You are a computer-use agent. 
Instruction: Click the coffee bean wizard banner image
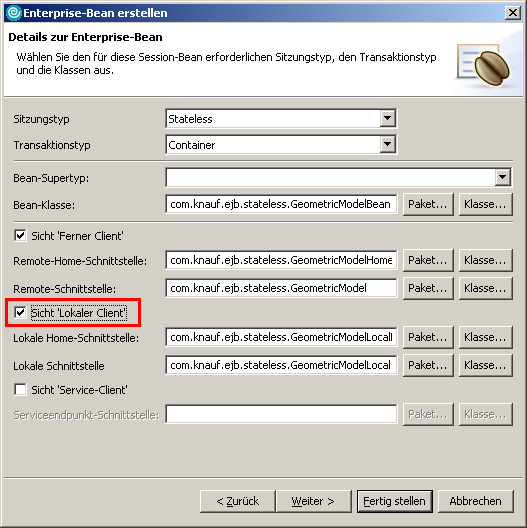pos(484,64)
